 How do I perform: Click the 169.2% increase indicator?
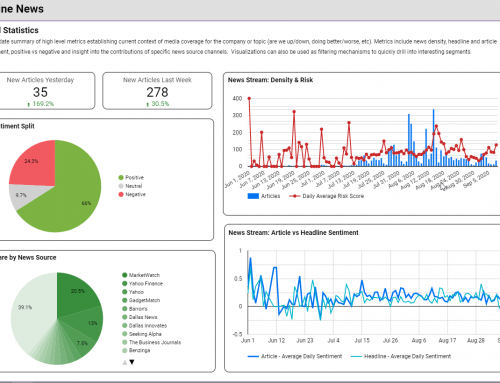click(40, 104)
